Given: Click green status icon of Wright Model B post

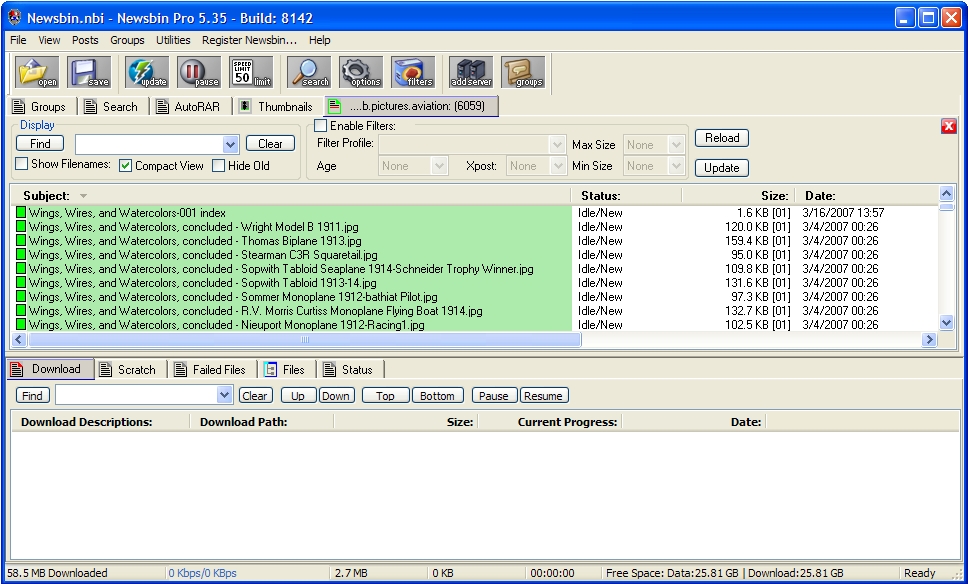Looking at the screenshot, I should pos(21,227).
